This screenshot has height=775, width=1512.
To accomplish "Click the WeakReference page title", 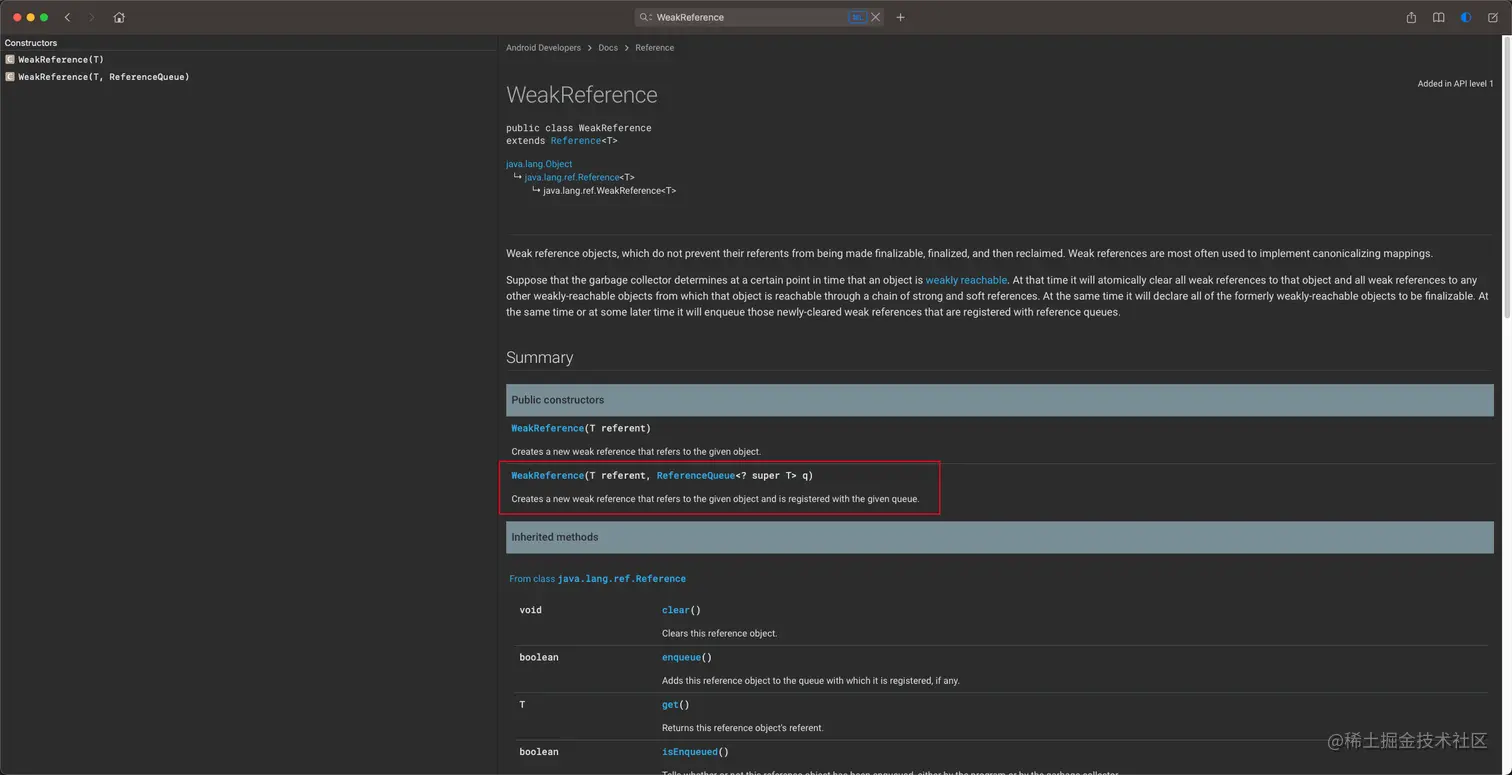I will (582, 95).
